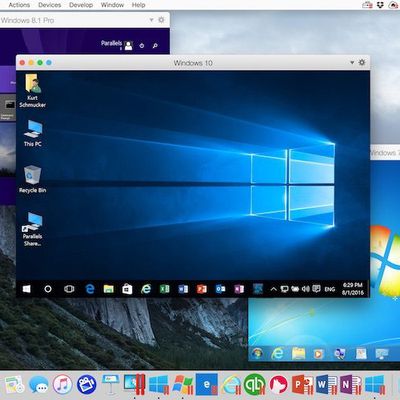Open iTunes from the Dock
This screenshot has height=400, width=400.
(x=62, y=384)
